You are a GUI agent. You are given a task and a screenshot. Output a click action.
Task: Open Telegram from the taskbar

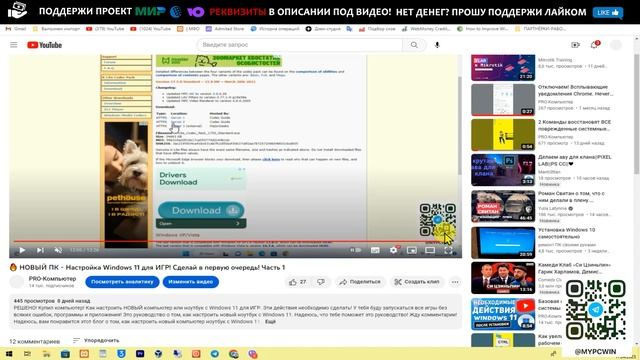215,354
